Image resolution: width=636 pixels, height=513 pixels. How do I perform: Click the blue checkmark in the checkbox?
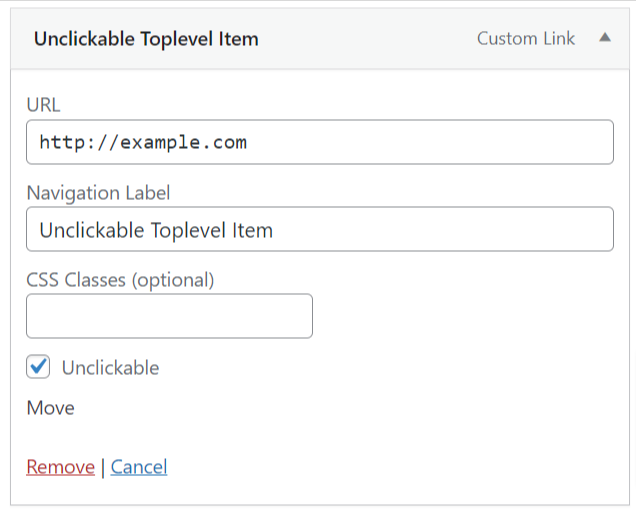click(38, 367)
